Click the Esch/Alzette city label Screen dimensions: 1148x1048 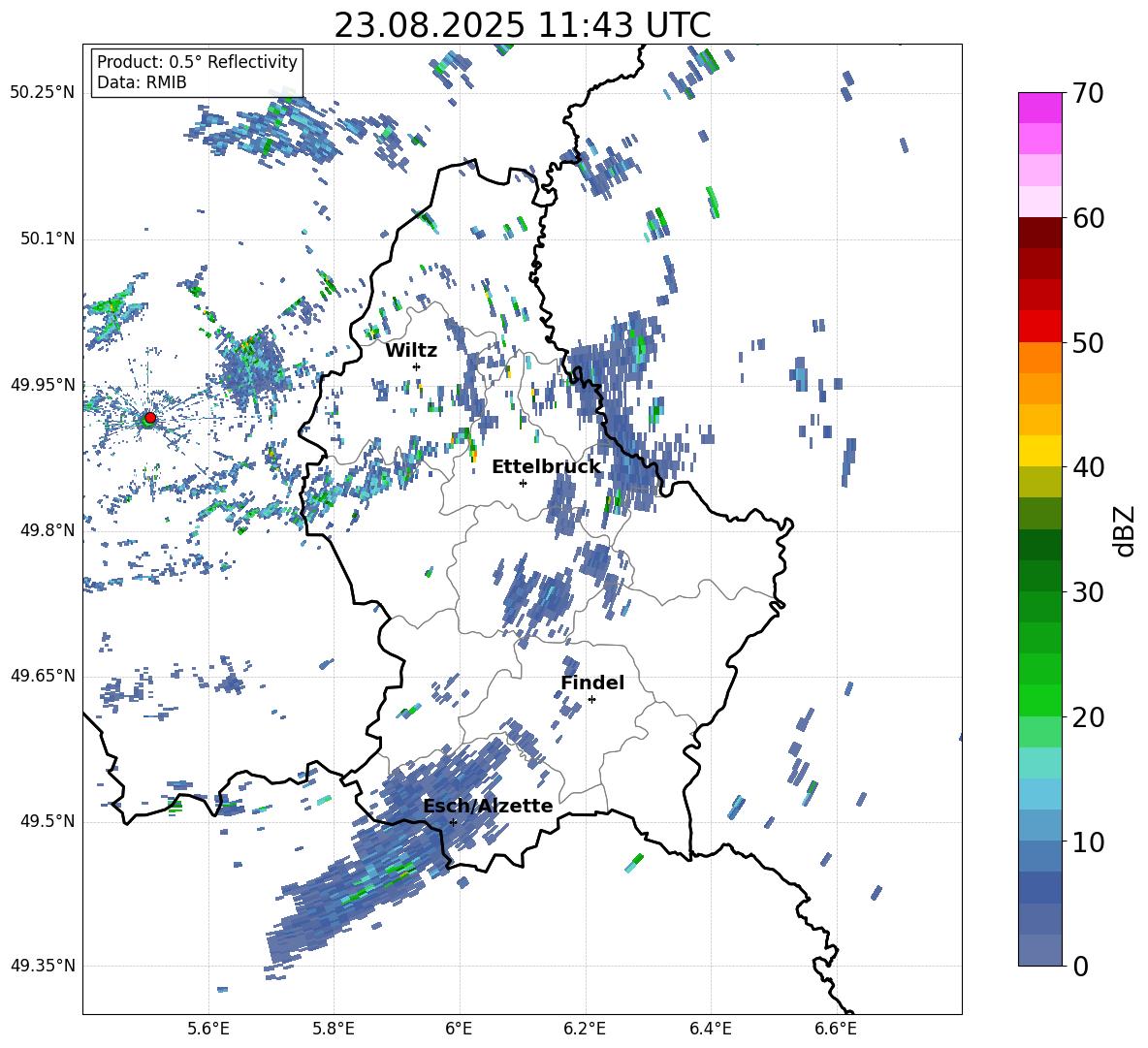(488, 806)
